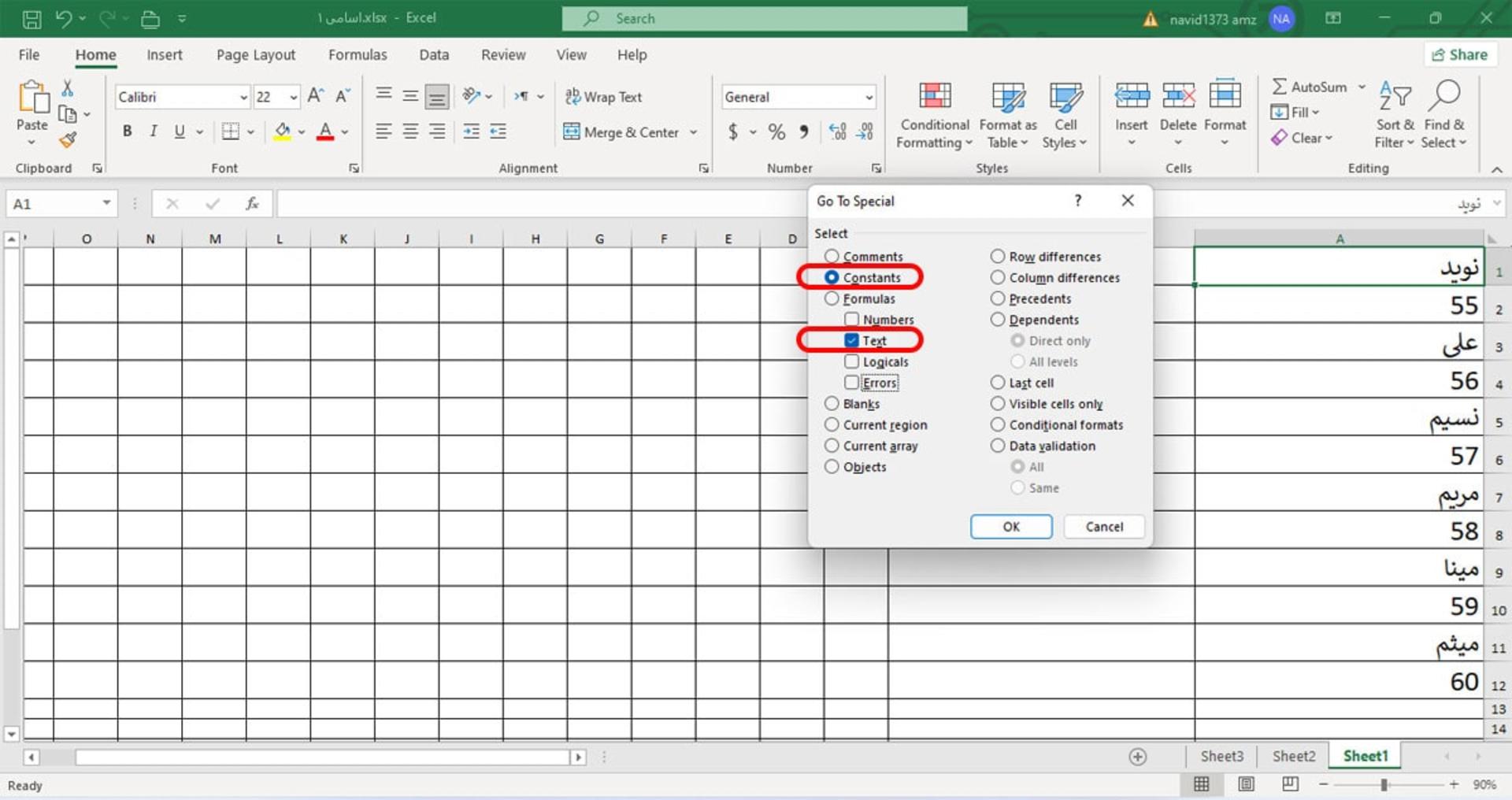The image size is (1512, 800).
Task: Select the Comments radio option
Action: click(832, 256)
